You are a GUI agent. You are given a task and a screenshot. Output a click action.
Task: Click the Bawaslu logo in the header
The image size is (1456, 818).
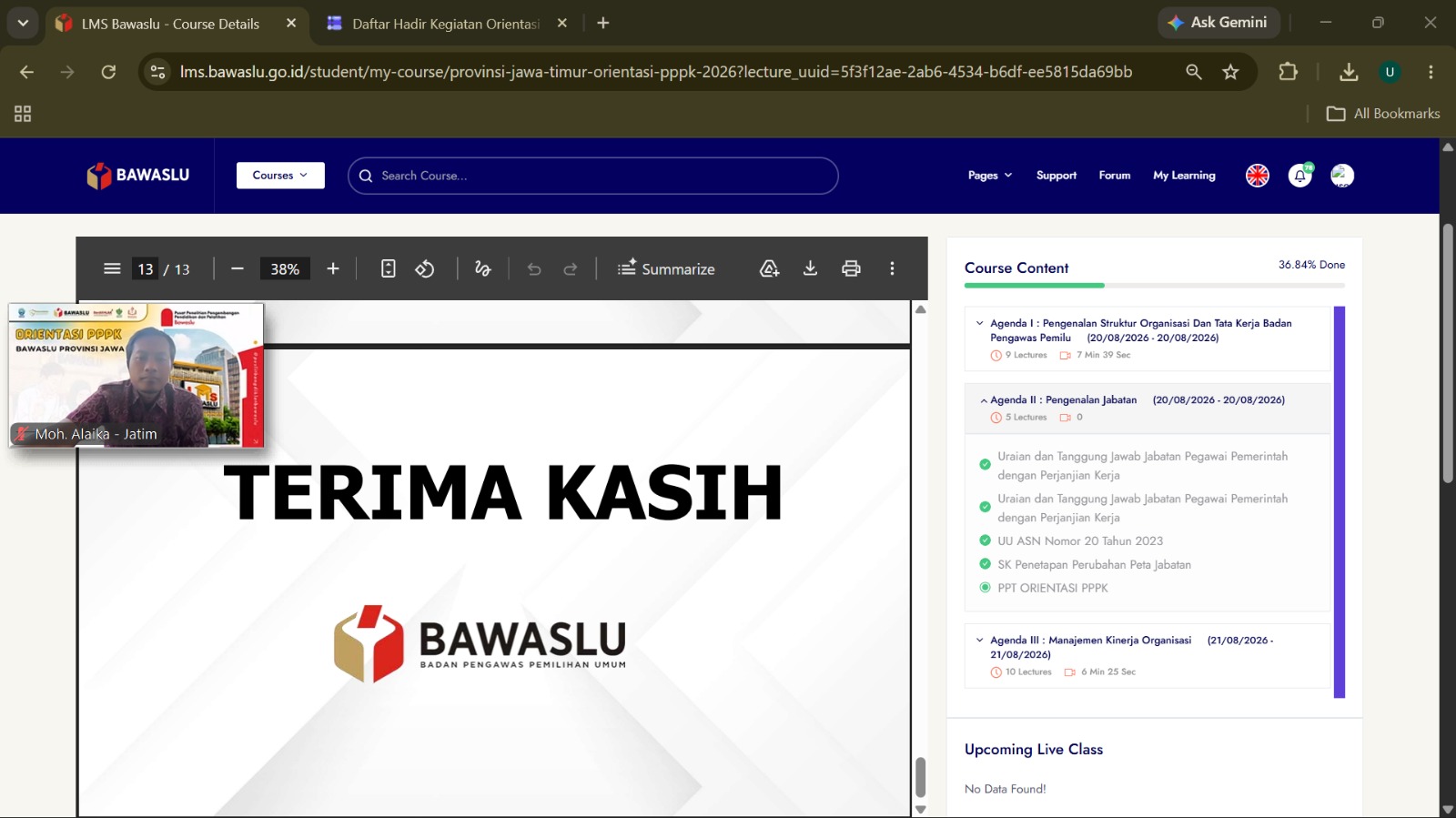[138, 176]
